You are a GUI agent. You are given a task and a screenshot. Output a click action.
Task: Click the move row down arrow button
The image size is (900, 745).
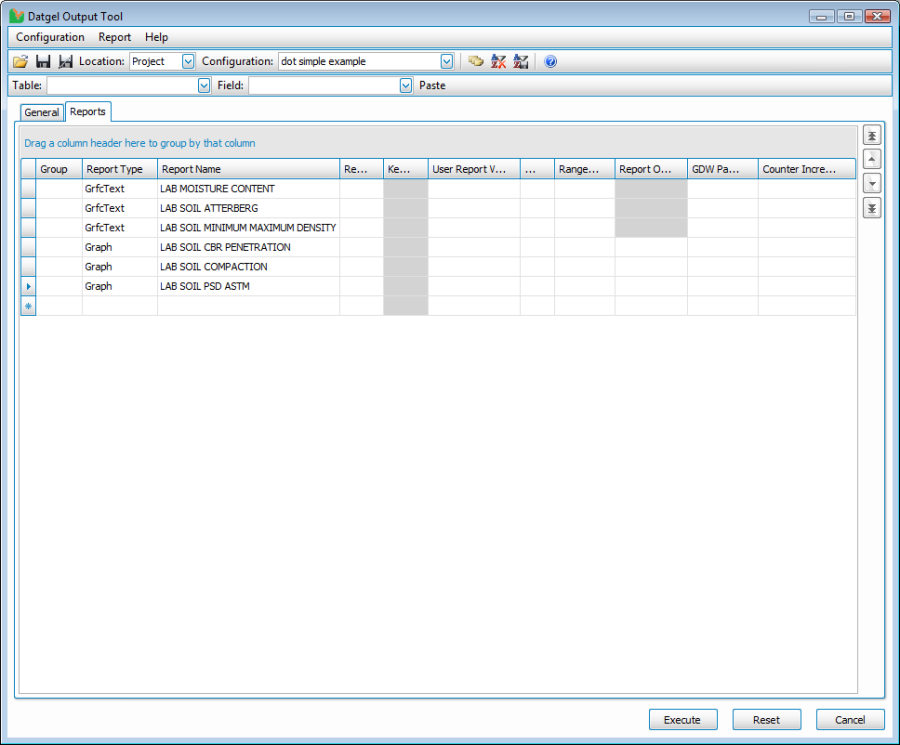872,184
